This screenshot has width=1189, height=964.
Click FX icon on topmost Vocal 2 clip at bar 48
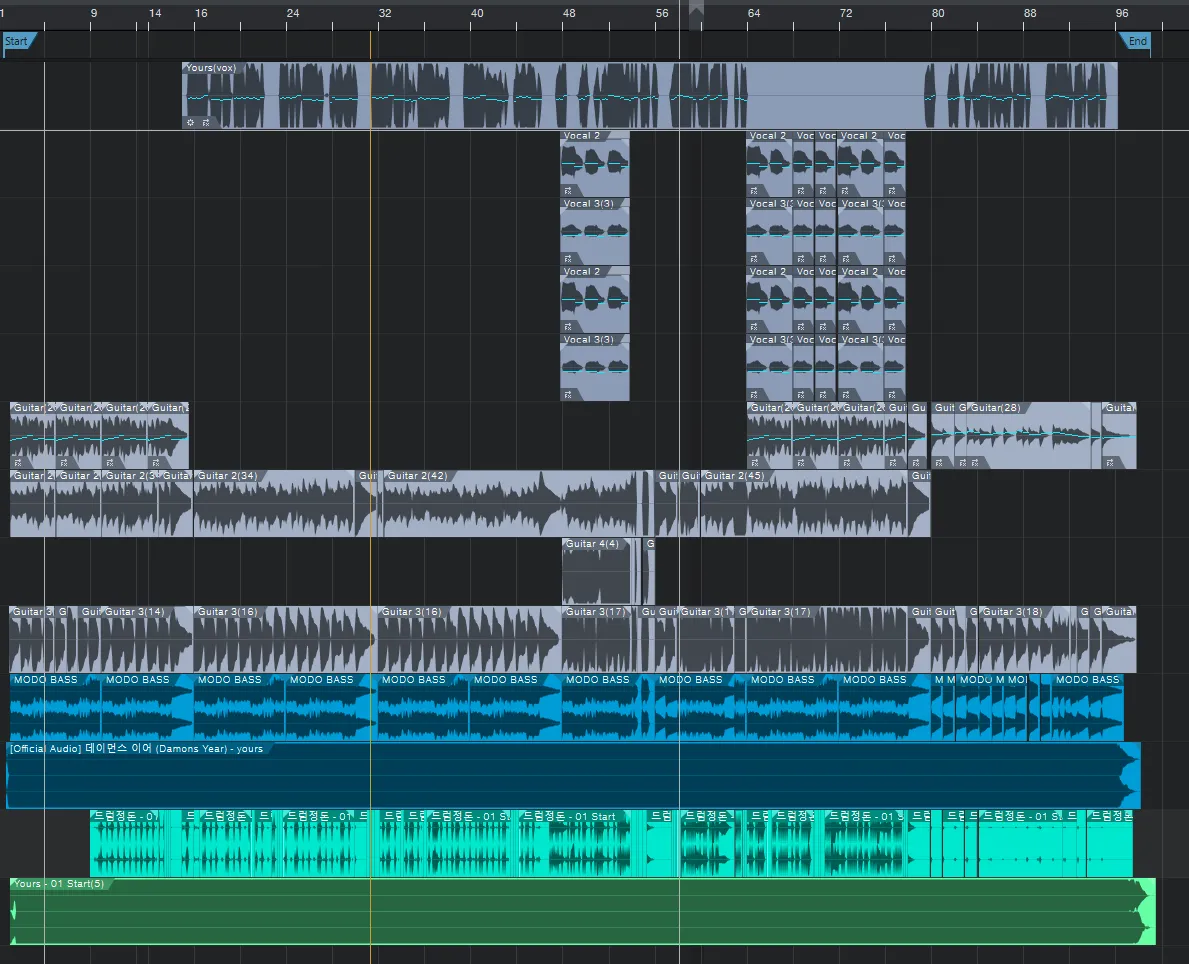coord(568,190)
